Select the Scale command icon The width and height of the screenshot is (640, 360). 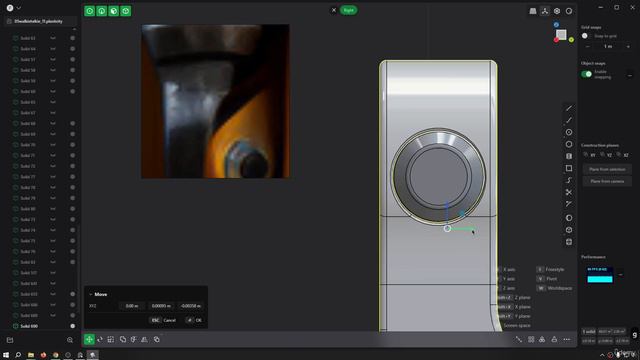(111, 339)
